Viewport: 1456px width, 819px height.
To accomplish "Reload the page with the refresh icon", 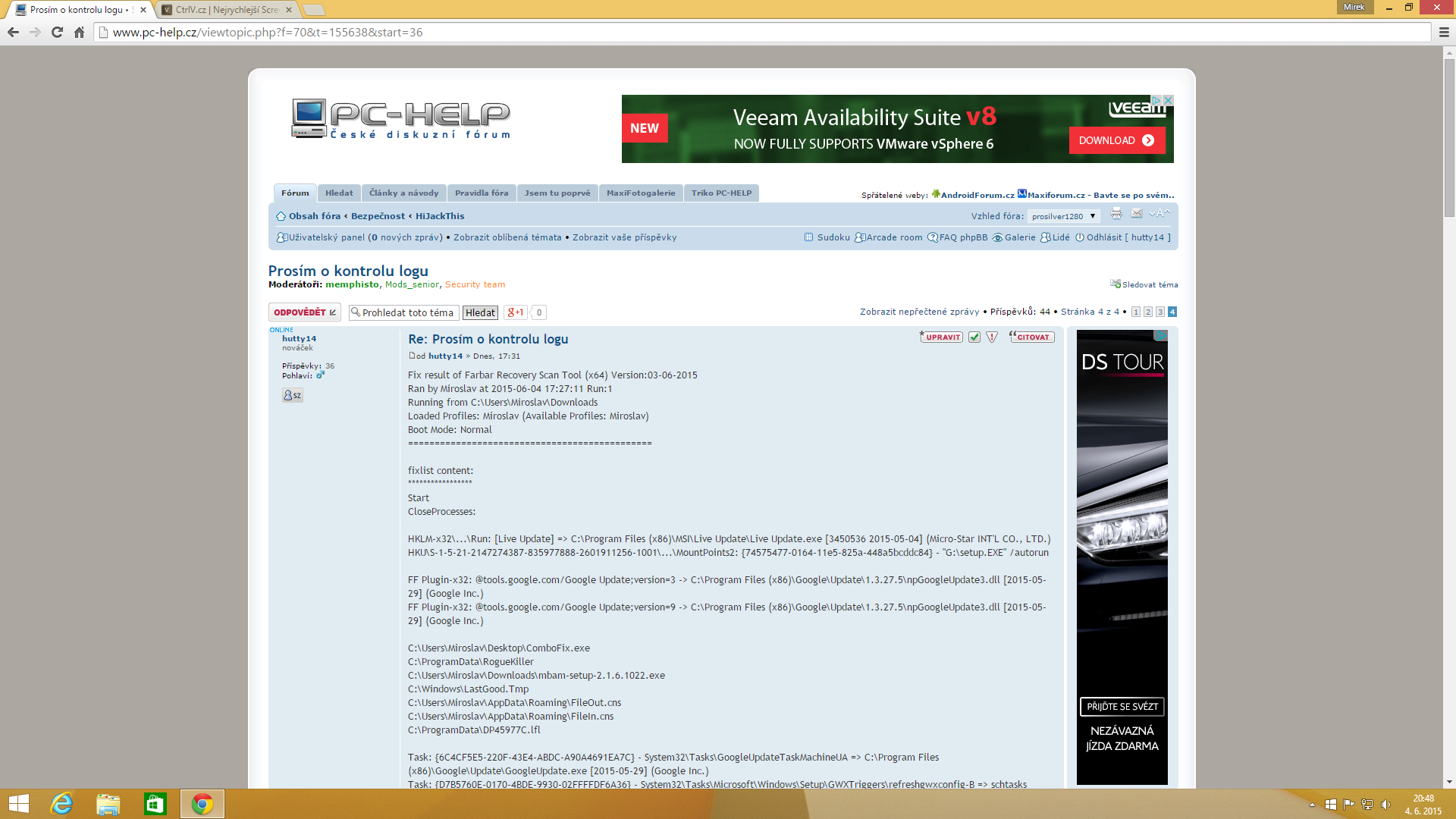I will 57,32.
